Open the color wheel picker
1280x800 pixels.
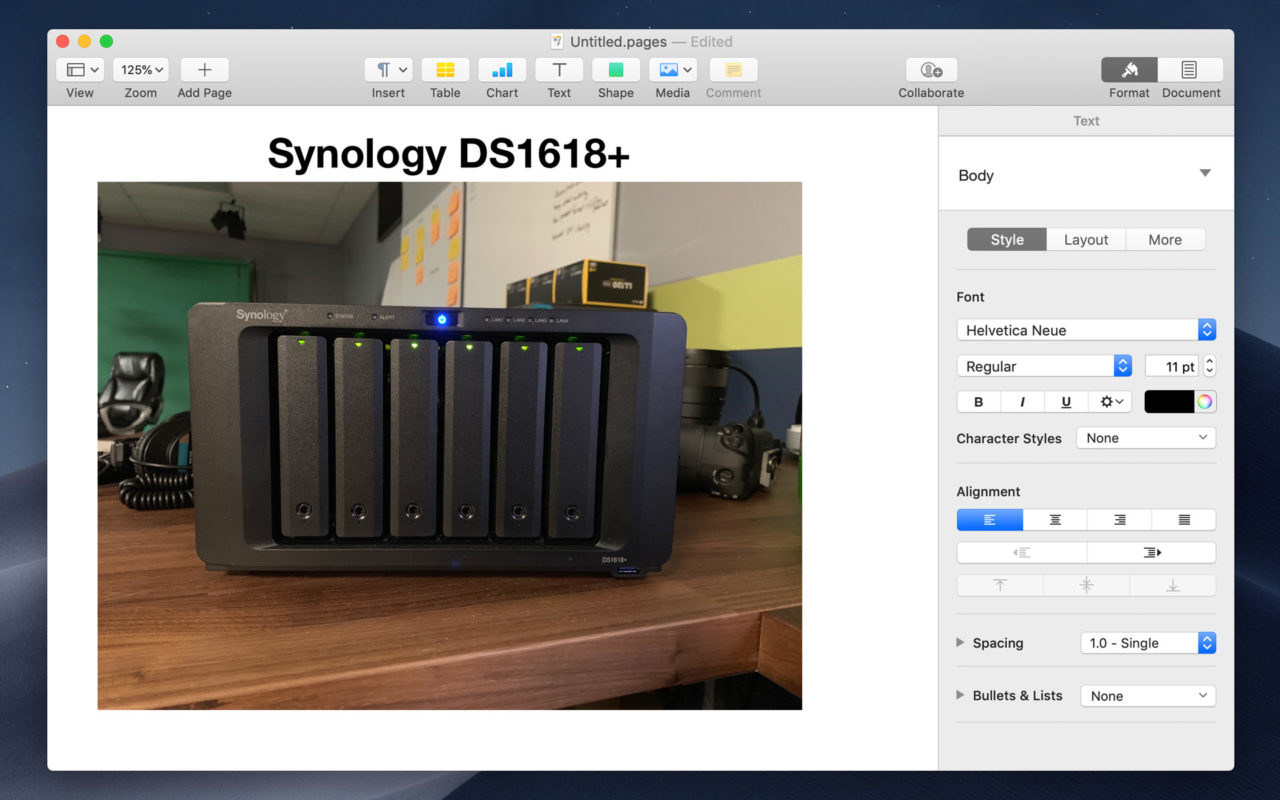1205,402
